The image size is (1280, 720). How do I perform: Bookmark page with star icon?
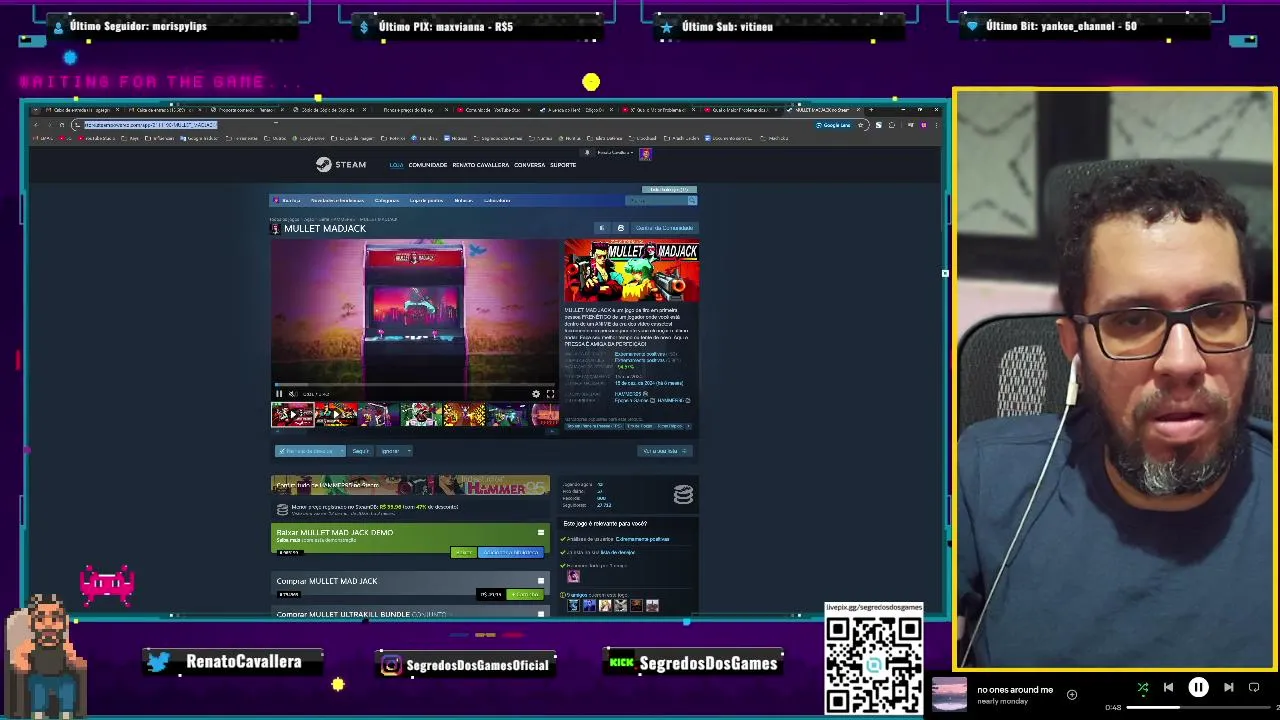(861, 125)
